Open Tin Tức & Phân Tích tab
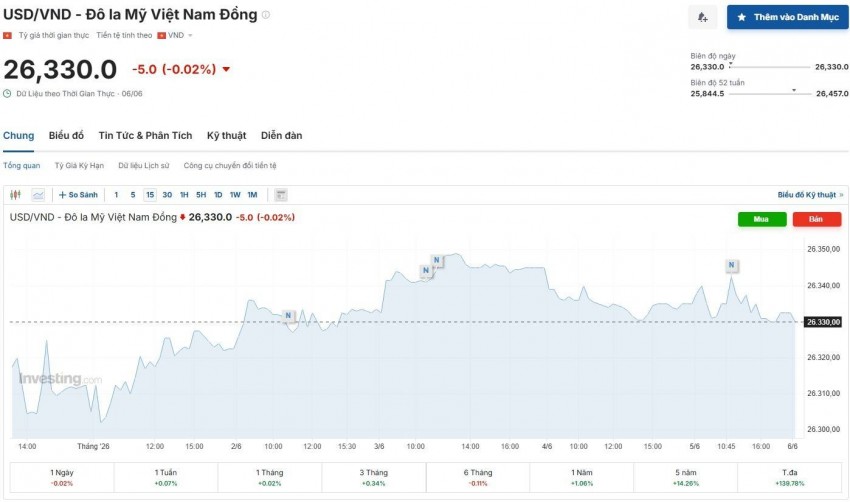Viewport: 850px width, 502px height. (x=145, y=136)
